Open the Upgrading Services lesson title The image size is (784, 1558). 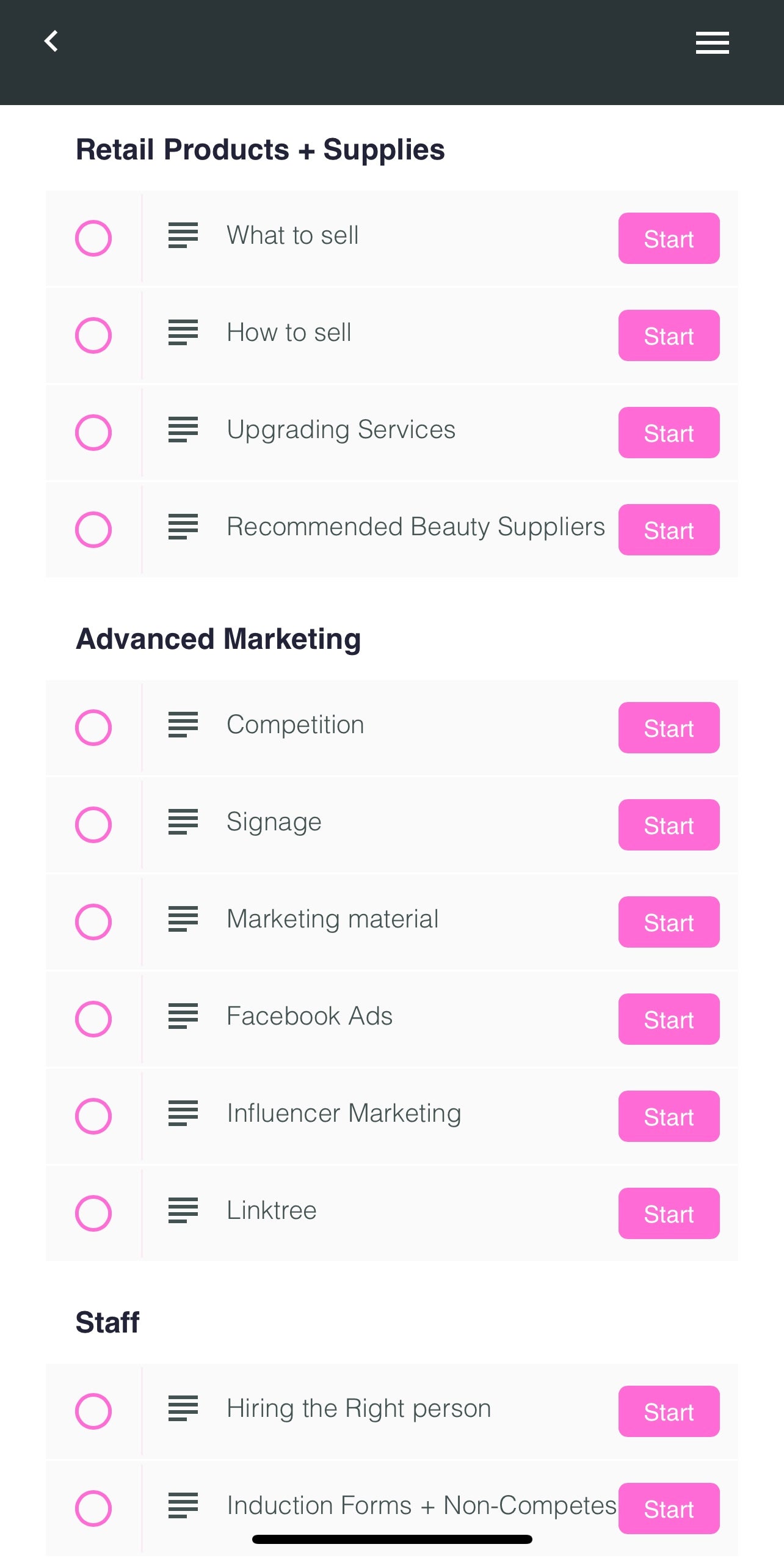click(341, 430)
